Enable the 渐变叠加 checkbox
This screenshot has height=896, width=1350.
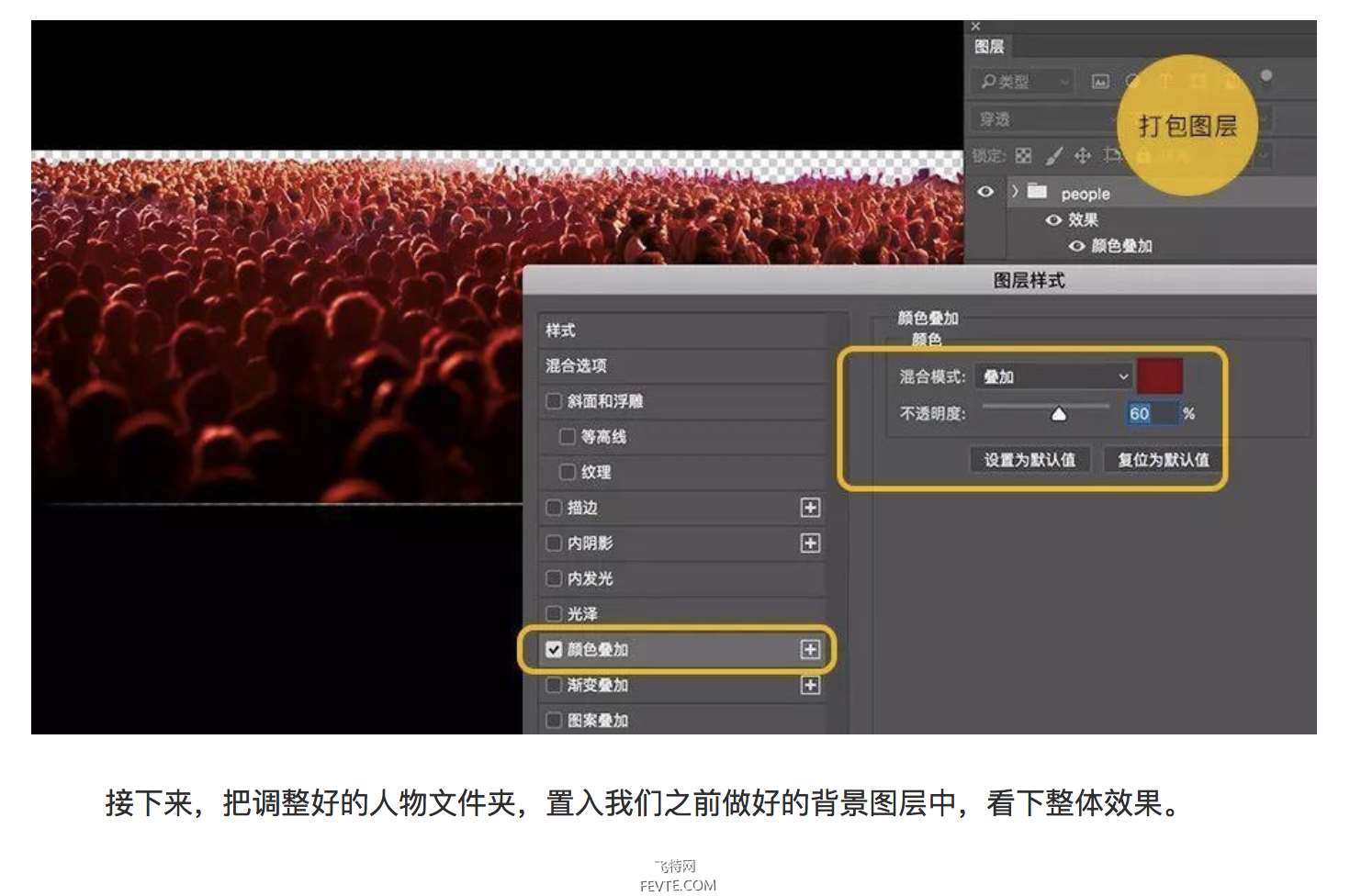tap(554, 685)
